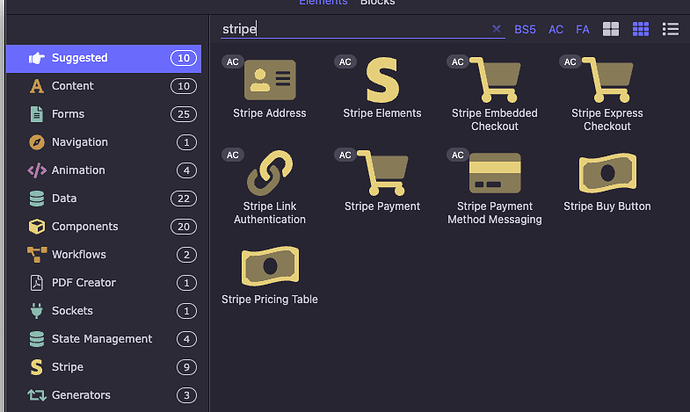This screenshot has width=690, height=412.
Task: Click the Generators count badge 3
Action: pyautogui.click(x=187, y=395)
